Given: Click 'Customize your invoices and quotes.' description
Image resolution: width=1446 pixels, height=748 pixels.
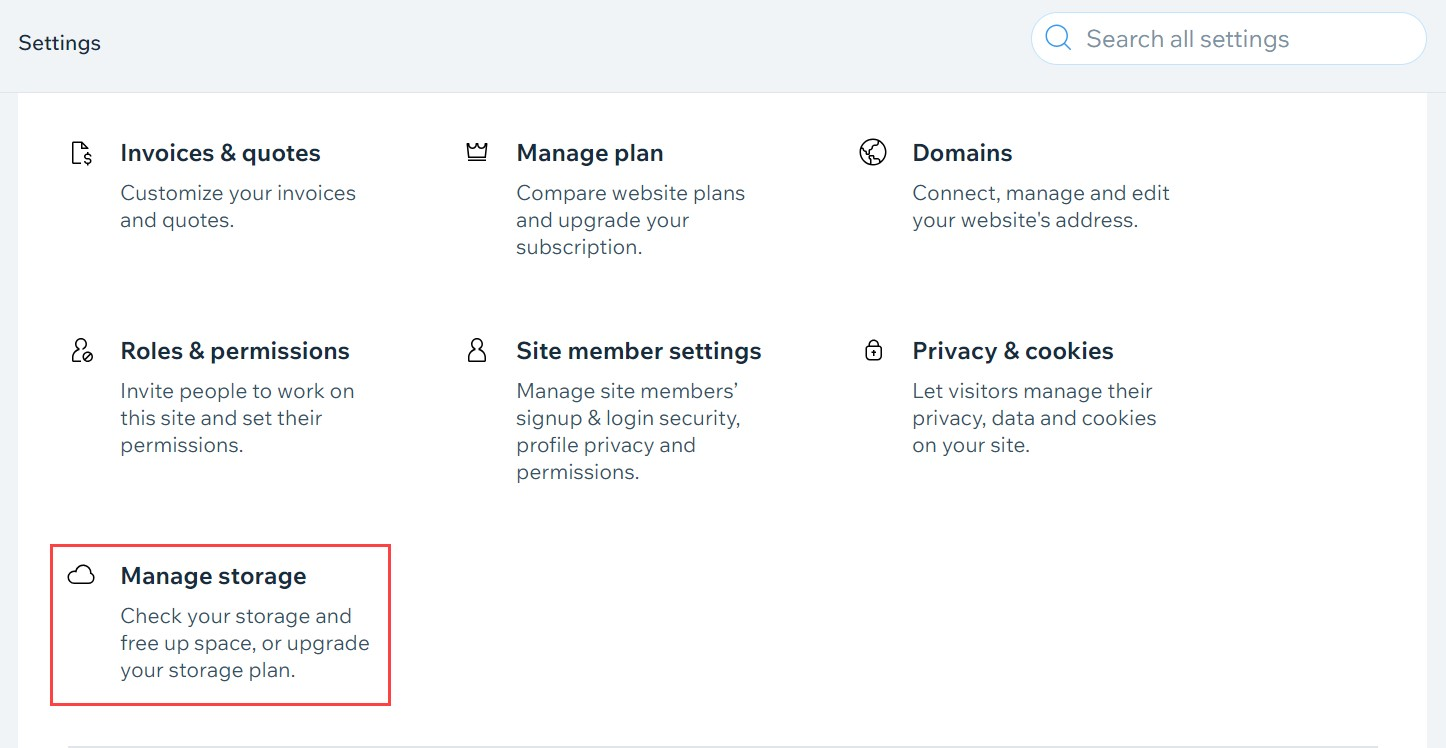Looking at the screenshot, I should (x=238, y=207).
